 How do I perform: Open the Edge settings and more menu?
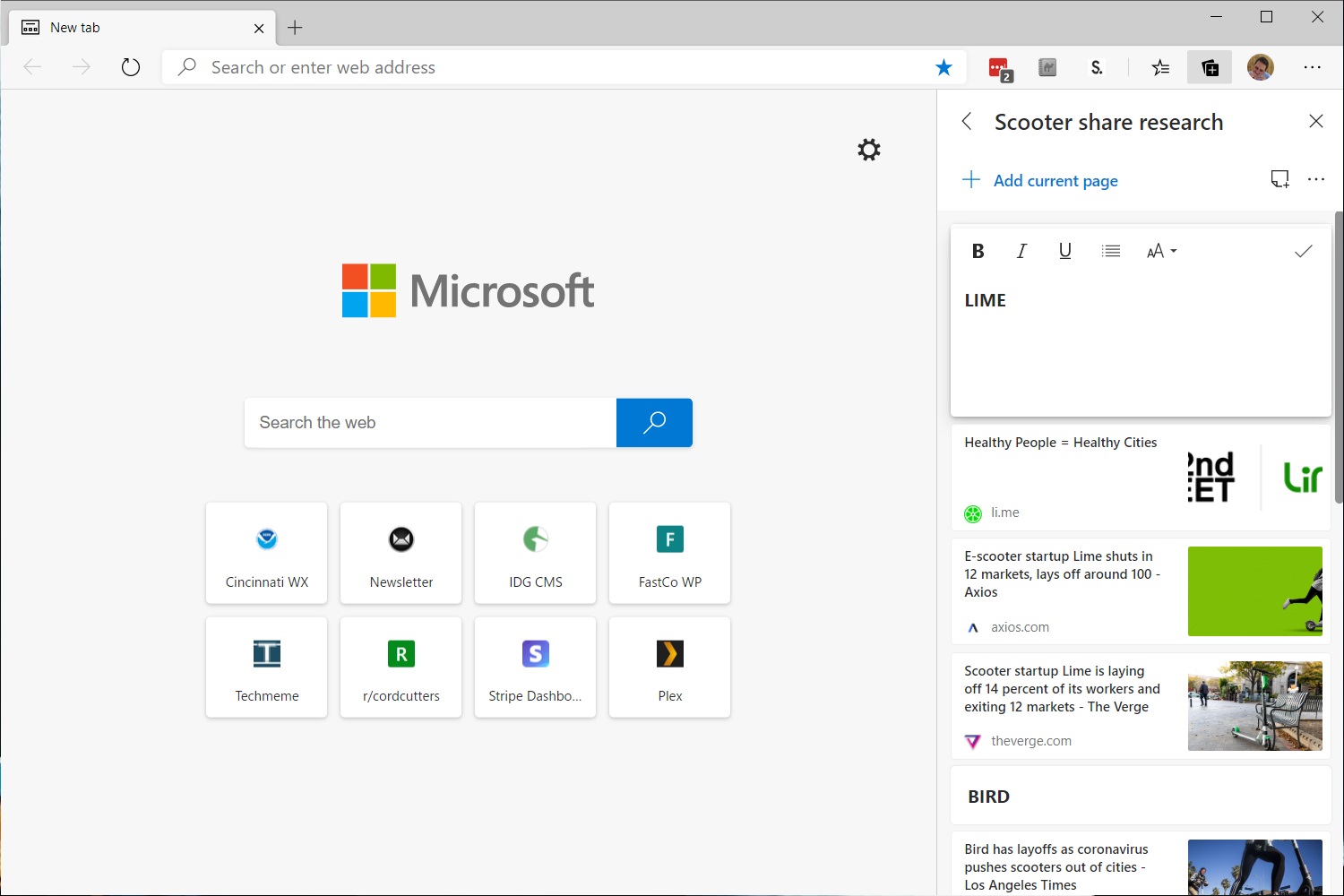coord(1313,67)
